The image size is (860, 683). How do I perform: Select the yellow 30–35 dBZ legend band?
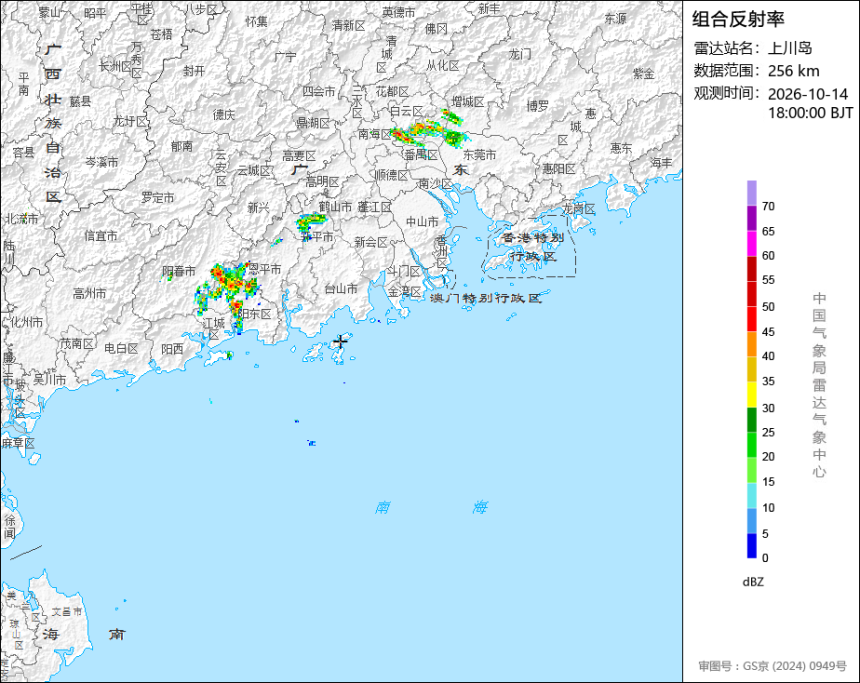[751, 394]
